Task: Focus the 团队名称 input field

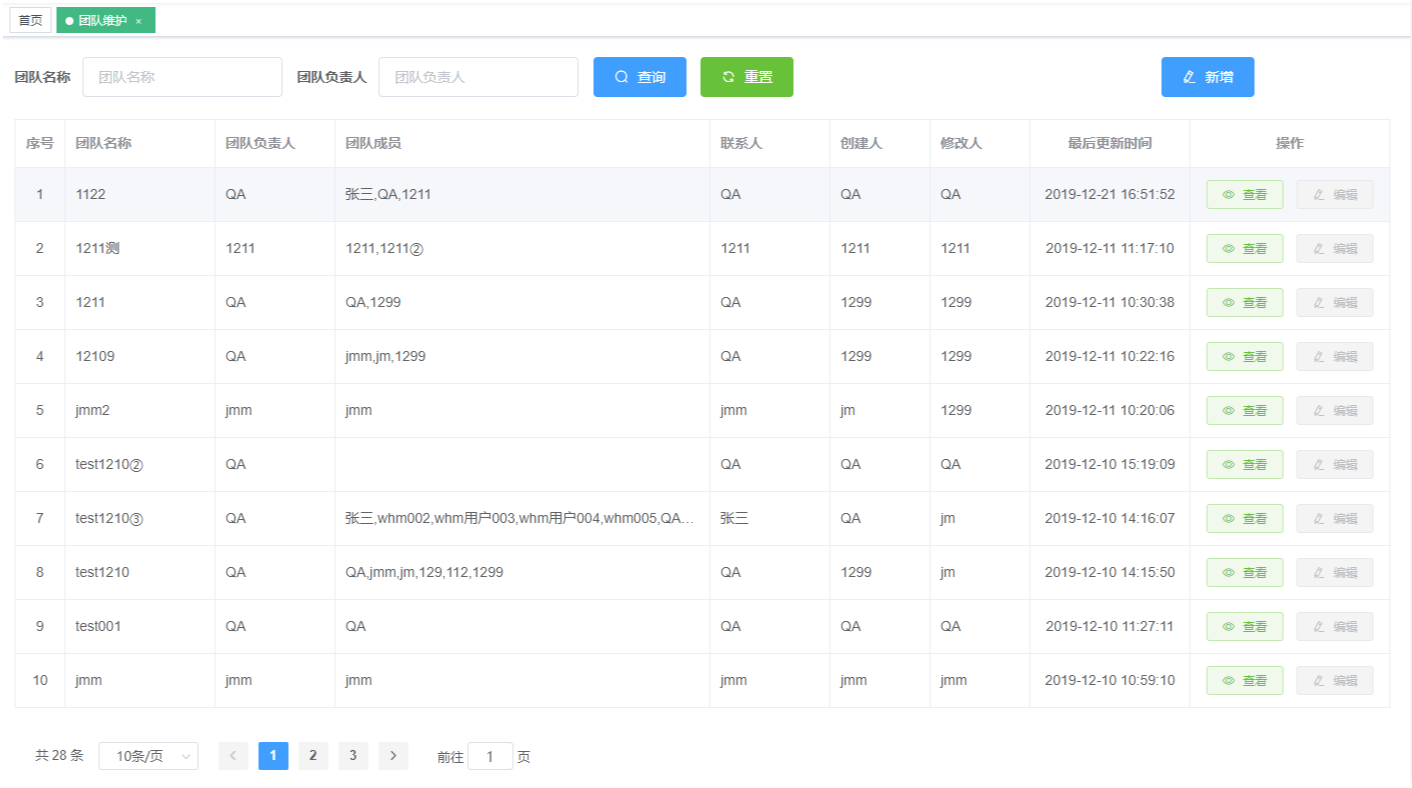Action: 182,77
